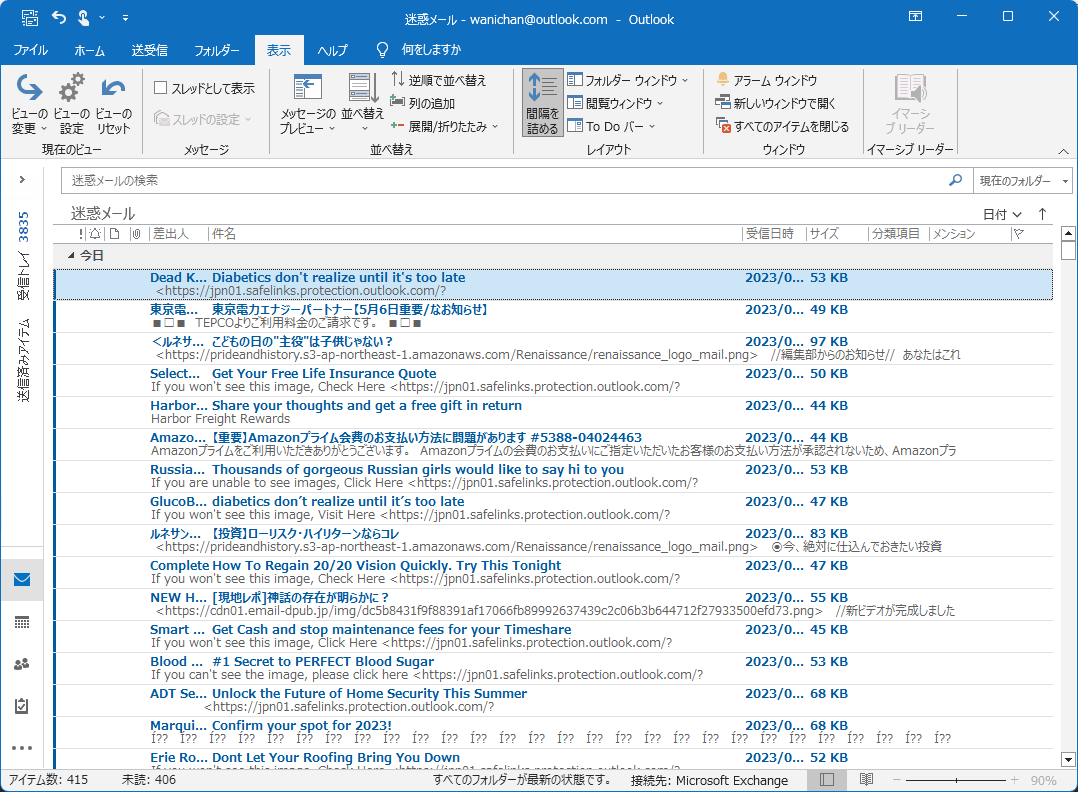The image size is (1078, 792).
Task: Click zoom out minus button
Action: [896, 780]
